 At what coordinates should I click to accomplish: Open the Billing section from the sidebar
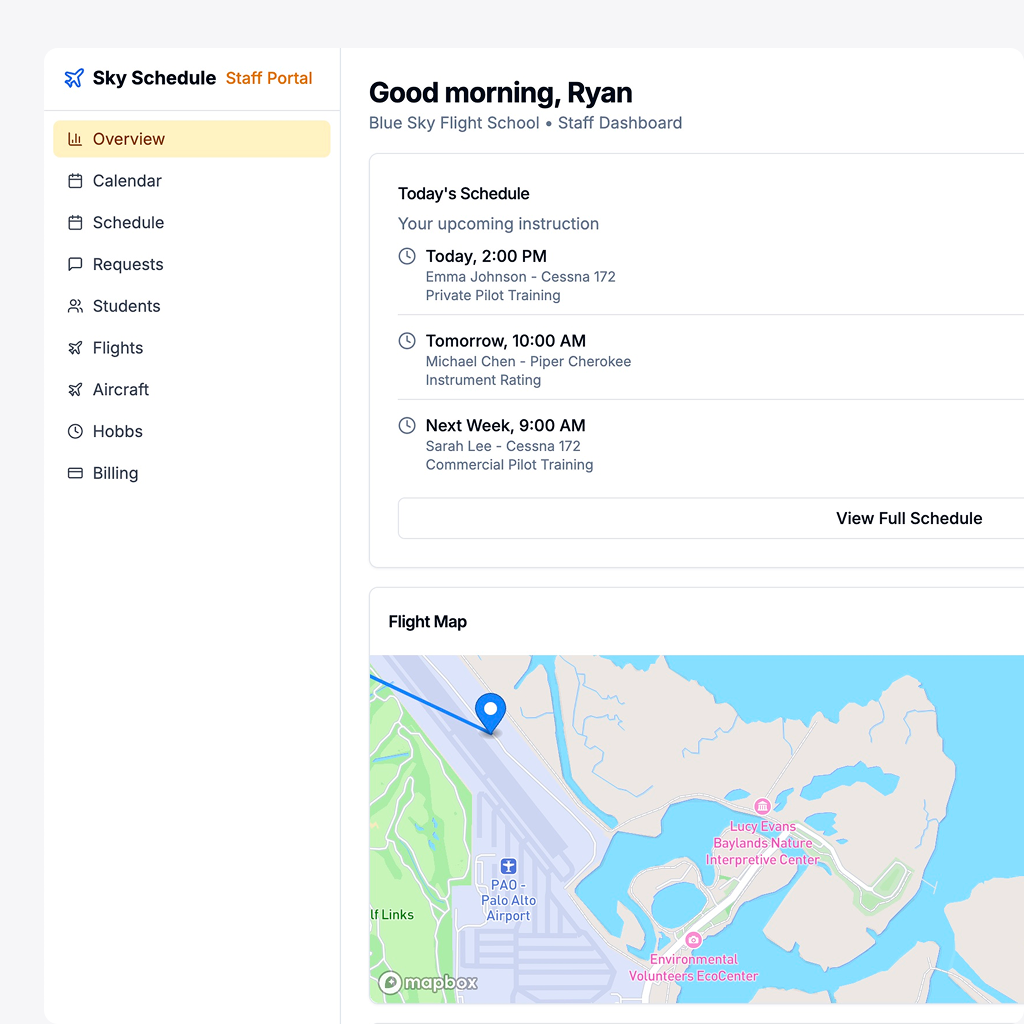coord(115,473)
